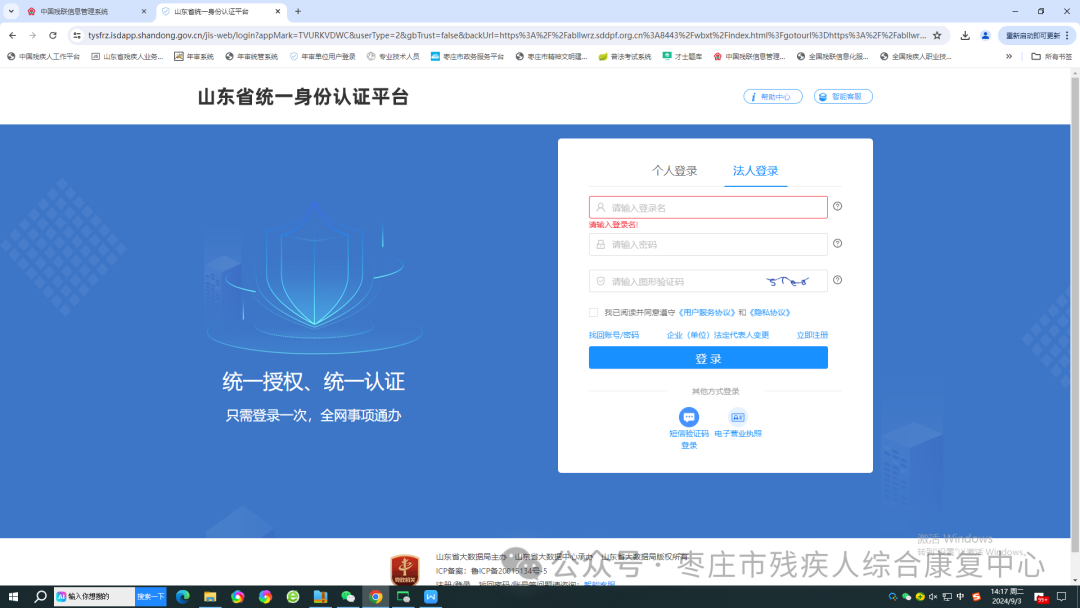Screen dimensions: 1080x608
Task: Open the 《用户服务协议》 link
Action: click(707, 313)
